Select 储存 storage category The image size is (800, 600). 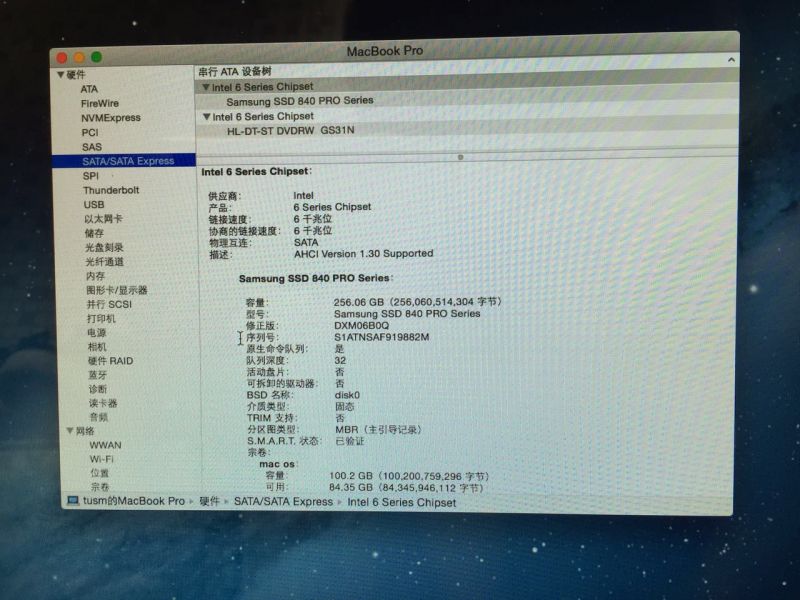pyautogui.click(x=94, y=233)
